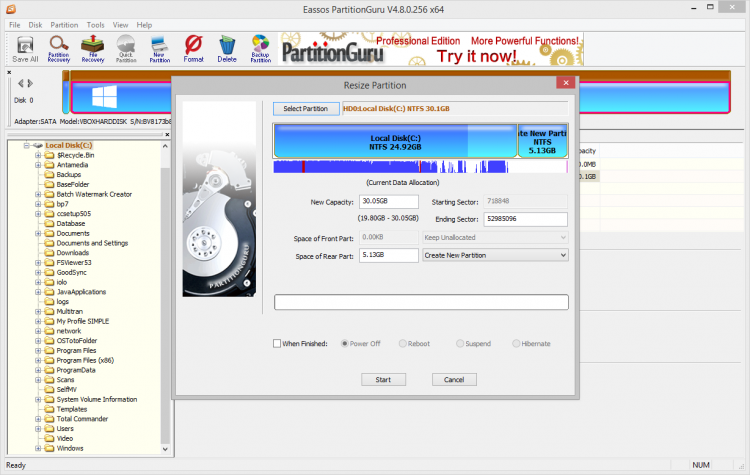
Task: Go to previous disk arrow
Action: (21, 83)
